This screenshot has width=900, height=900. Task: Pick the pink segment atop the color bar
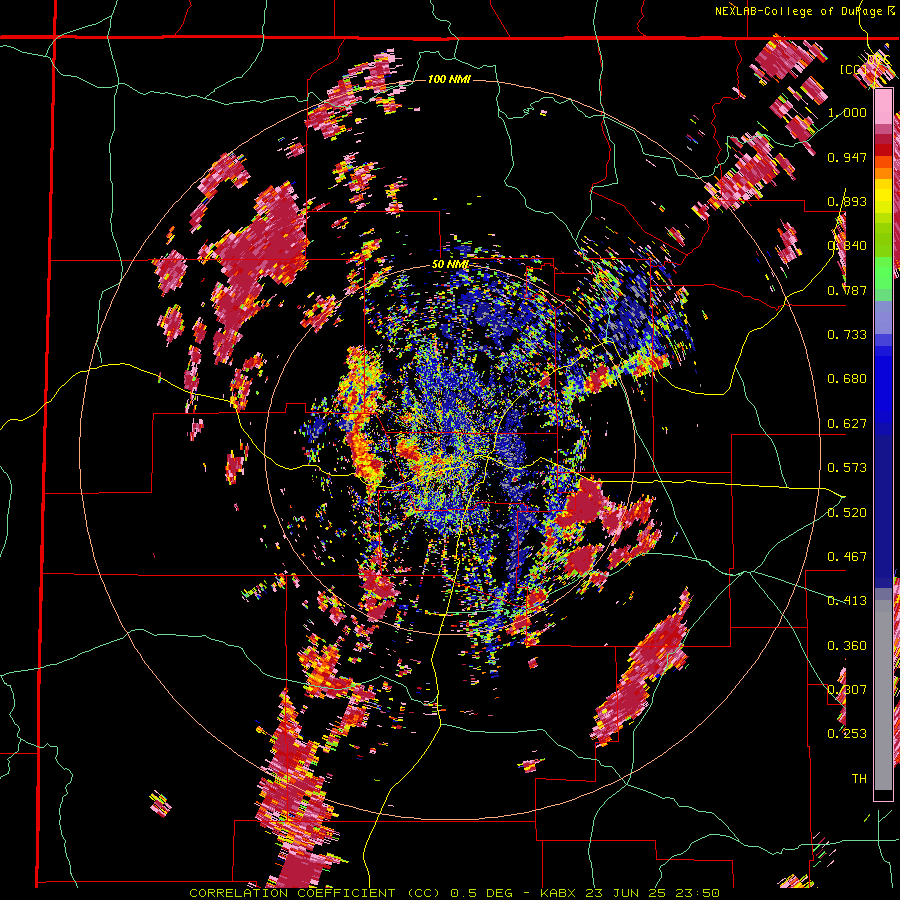[883, 106]
